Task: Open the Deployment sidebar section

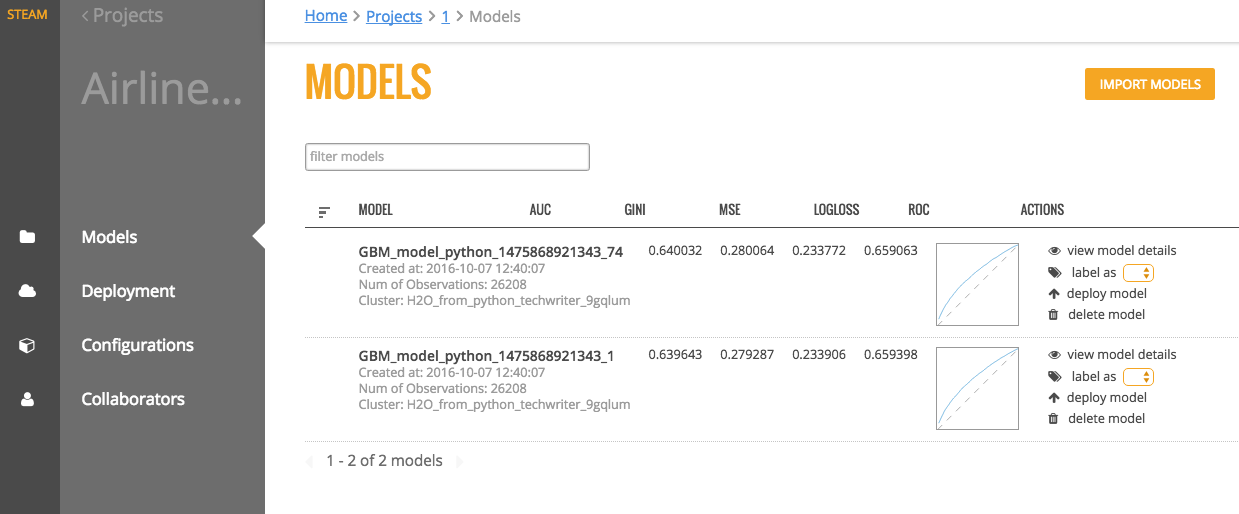Action: pyautogui.click(x=128, y=291)
